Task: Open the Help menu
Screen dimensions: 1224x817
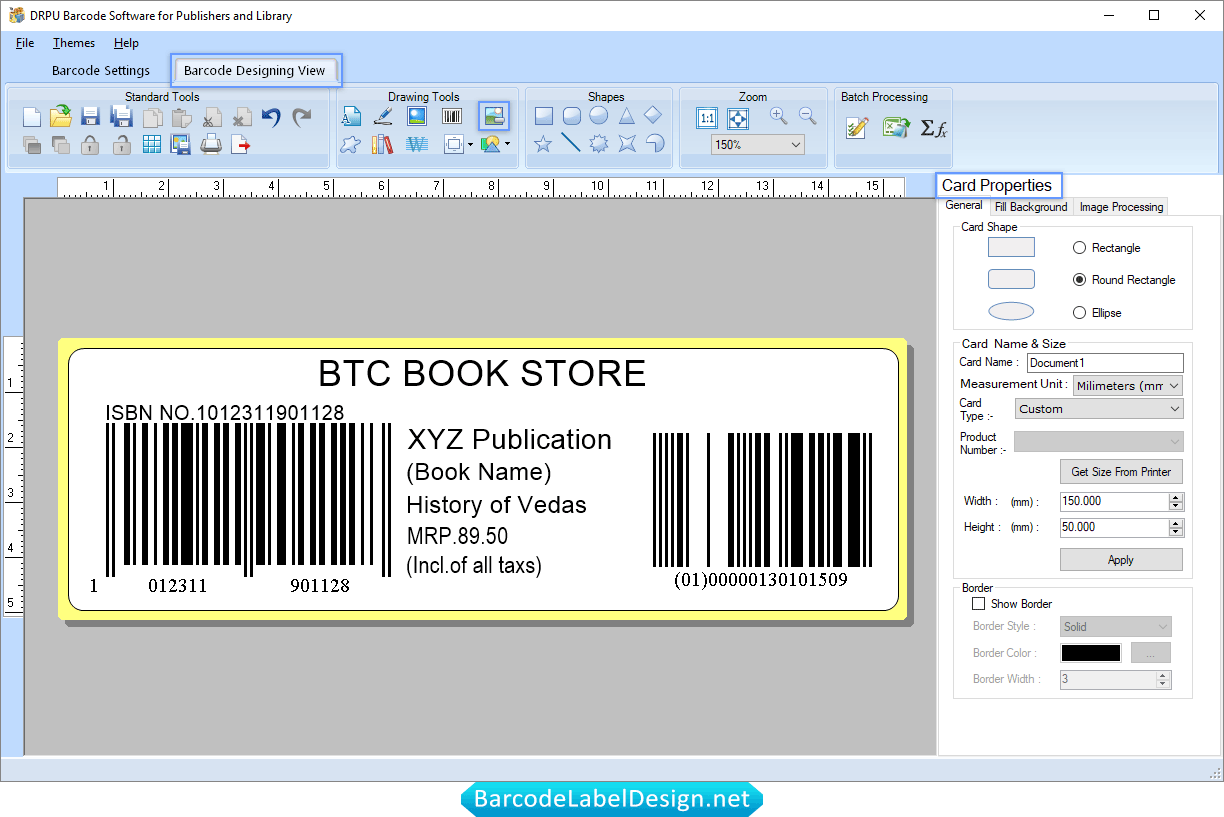Action: point(126,43)
